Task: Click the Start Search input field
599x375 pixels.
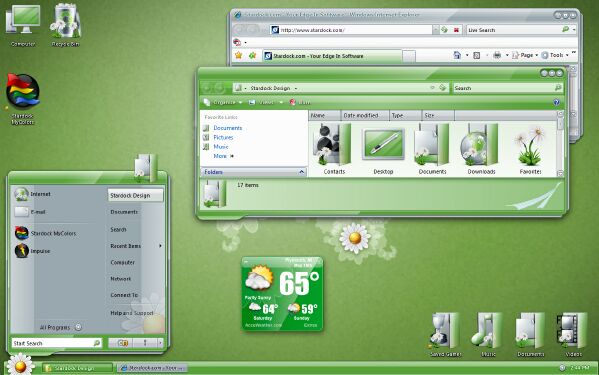Action: pyautogui.click(x=57, y=343)
